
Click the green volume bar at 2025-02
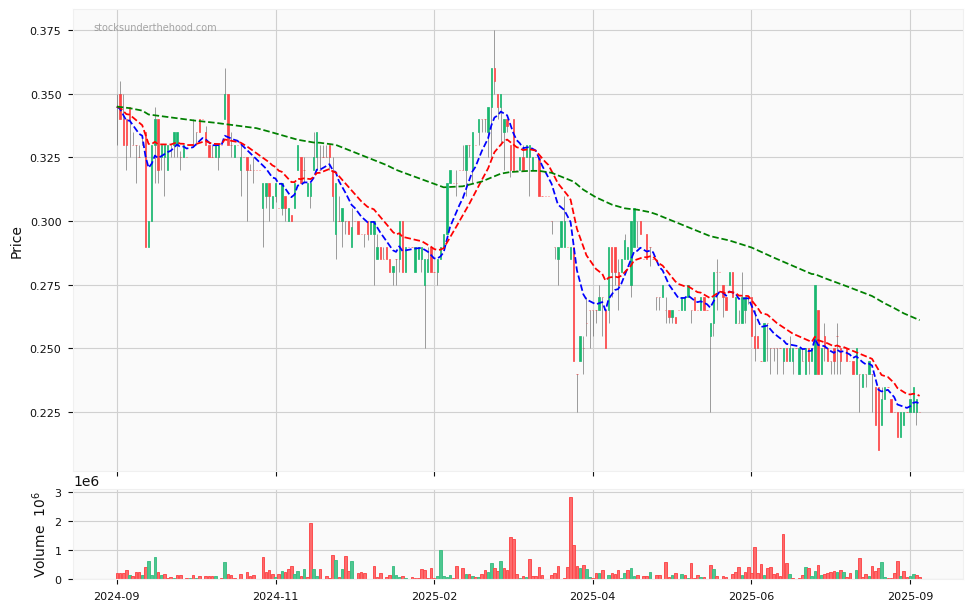pyautogui.click(x=441, y=564)
